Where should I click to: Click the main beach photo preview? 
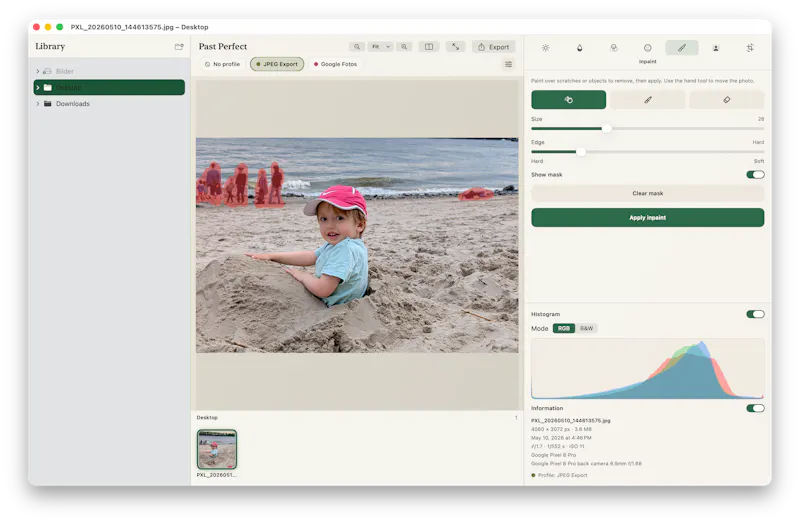point(357,245)
